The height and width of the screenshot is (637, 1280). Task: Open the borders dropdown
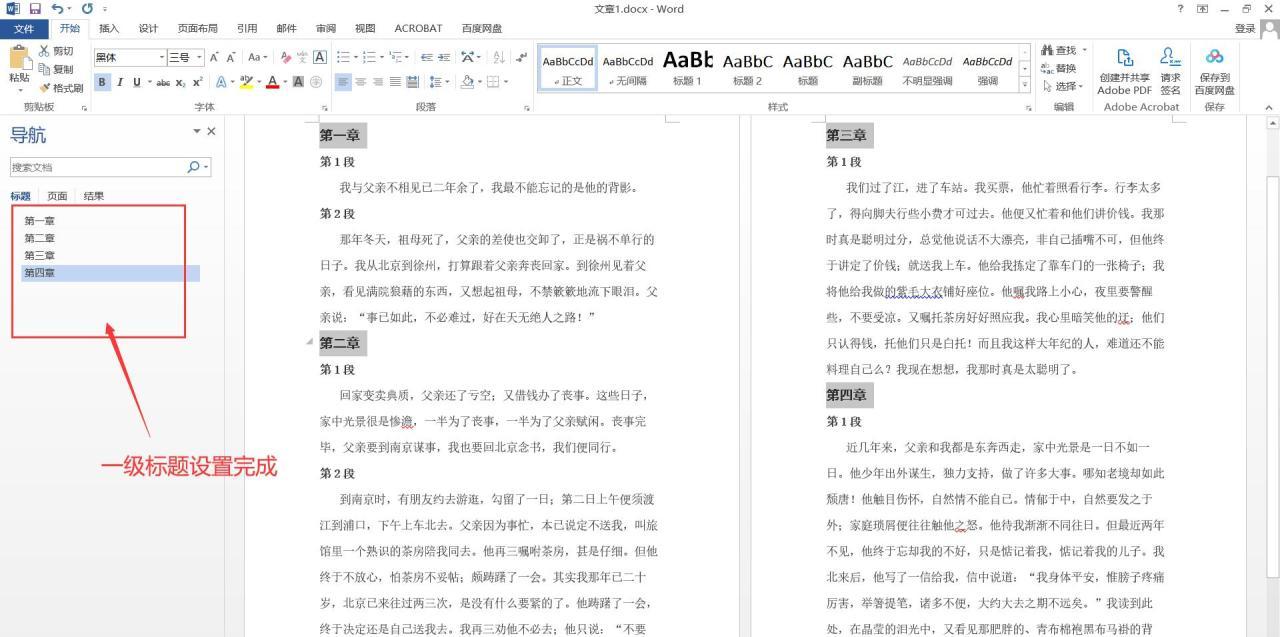[507, 82]
